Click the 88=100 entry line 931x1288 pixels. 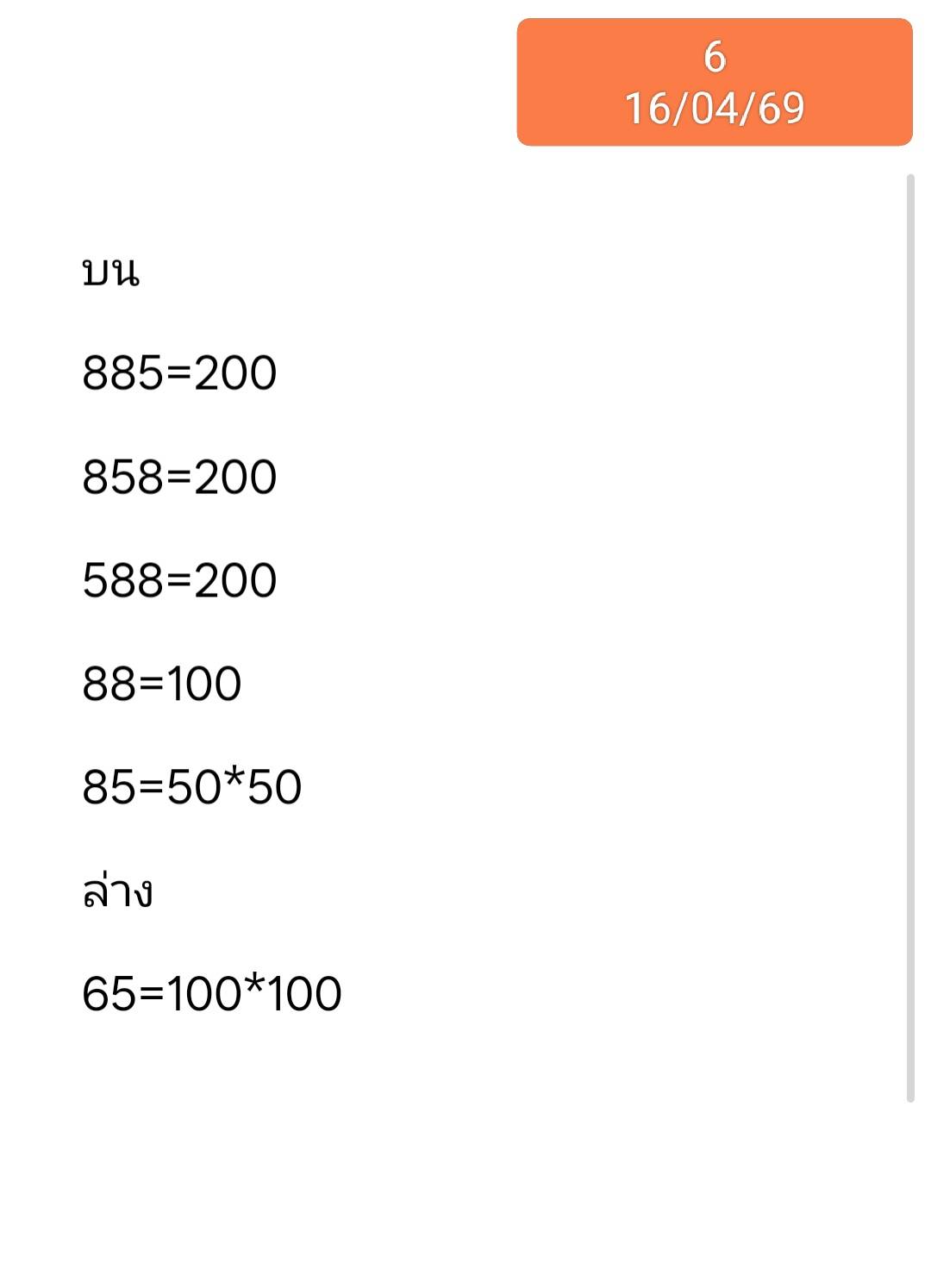(x=162, y=684)
